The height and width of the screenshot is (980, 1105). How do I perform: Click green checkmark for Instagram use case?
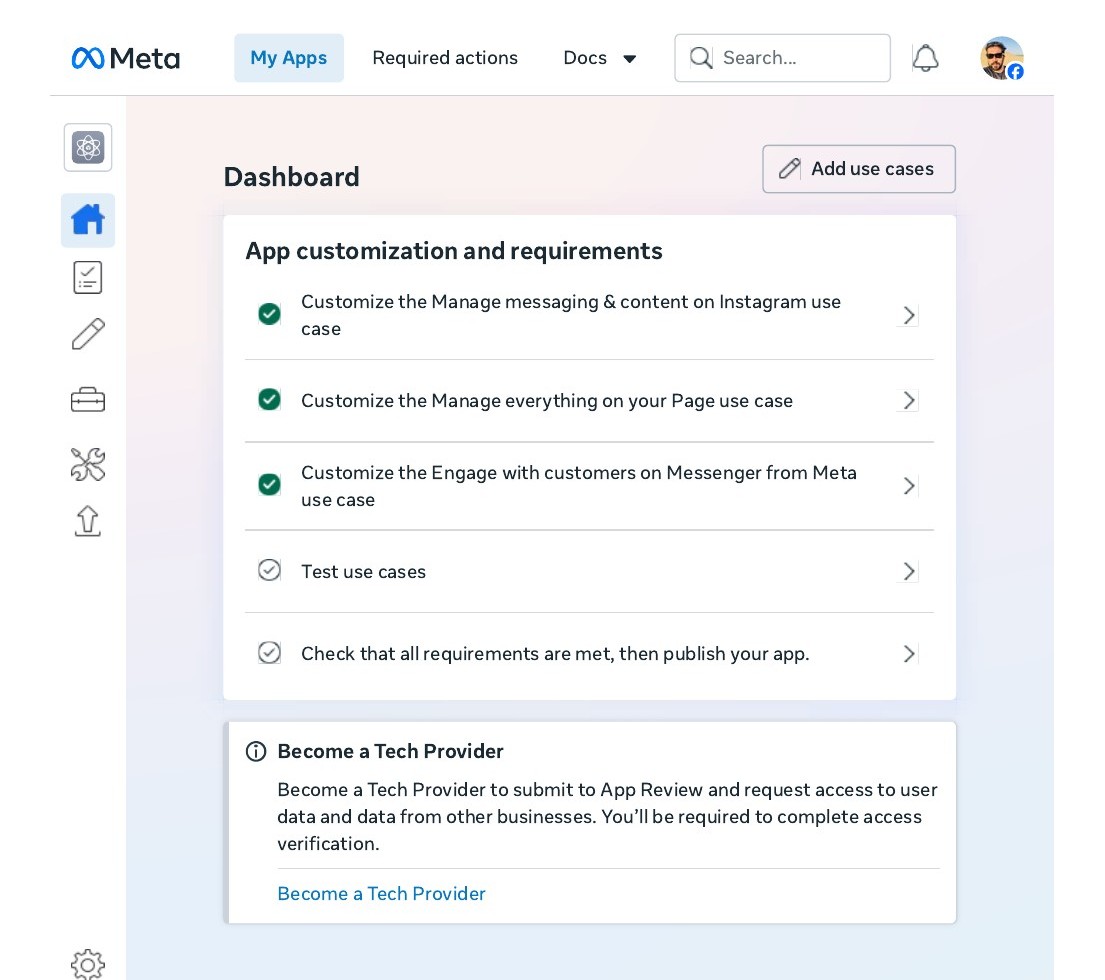(x=269, y=314)
